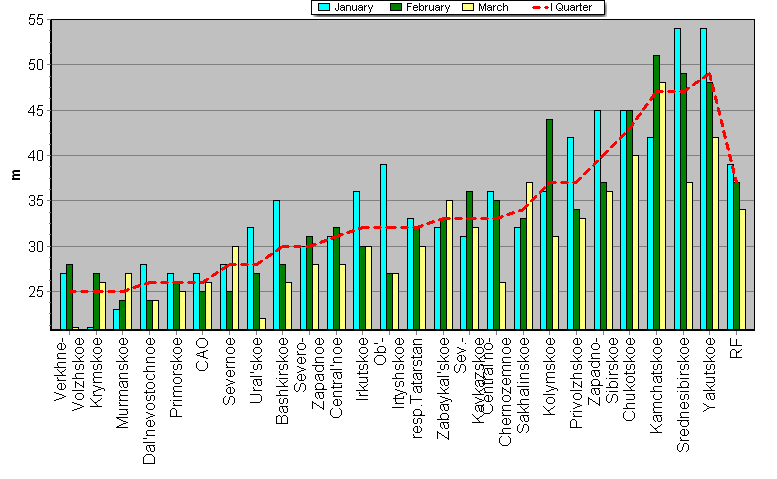Click the 'Zabaykal'skoe' axis label
Viewport: 777px width, 479px height.
click(x=443, y=388)
